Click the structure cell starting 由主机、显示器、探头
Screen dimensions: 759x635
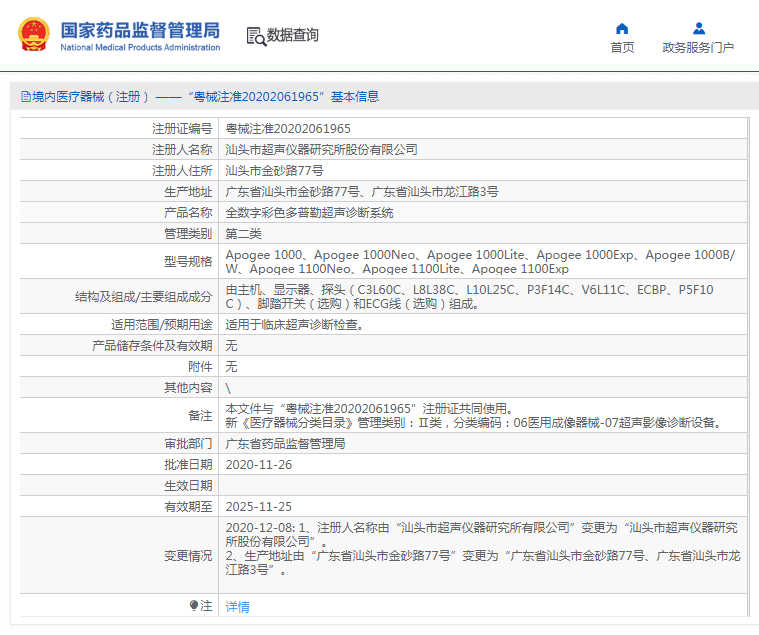tap(482, 297)
